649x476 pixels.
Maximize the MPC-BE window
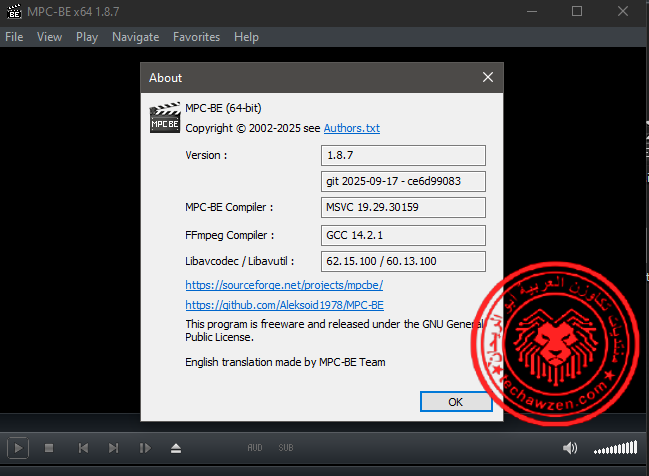click(577, 12)
